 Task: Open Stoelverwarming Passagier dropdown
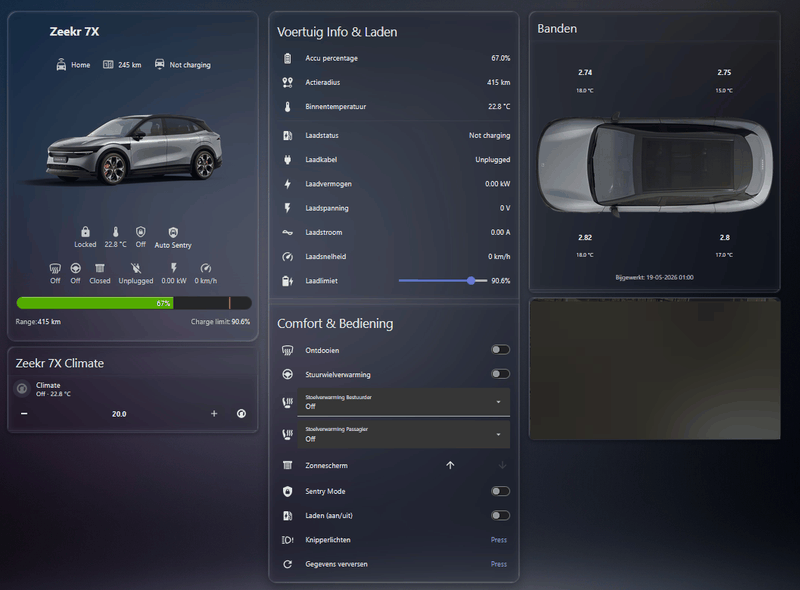click(x=404, y=434)
